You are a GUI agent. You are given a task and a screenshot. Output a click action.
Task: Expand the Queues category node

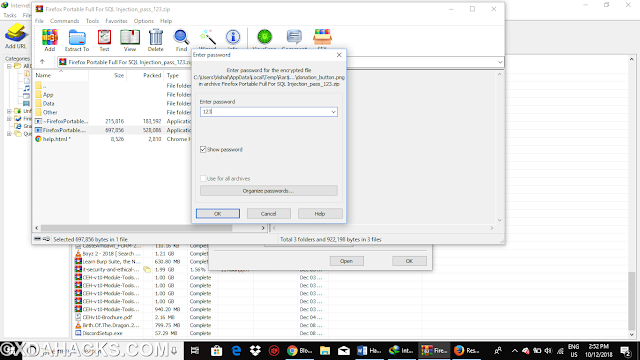(x=9, y=133)
